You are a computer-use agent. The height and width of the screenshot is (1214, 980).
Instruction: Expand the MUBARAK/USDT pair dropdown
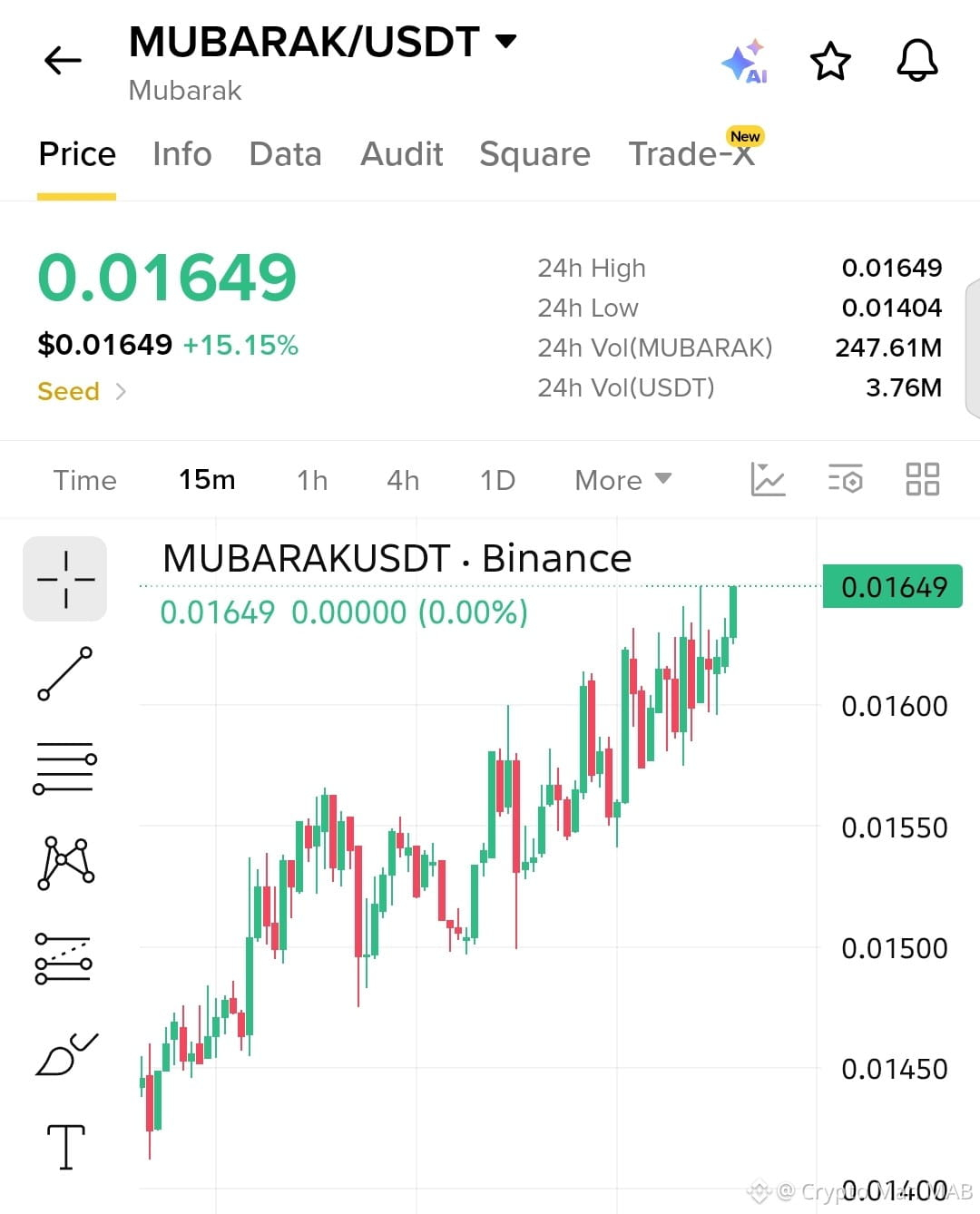505,41
